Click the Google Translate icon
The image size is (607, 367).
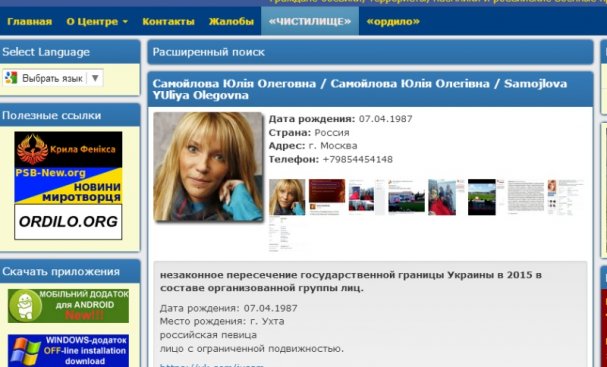point(11,78)
